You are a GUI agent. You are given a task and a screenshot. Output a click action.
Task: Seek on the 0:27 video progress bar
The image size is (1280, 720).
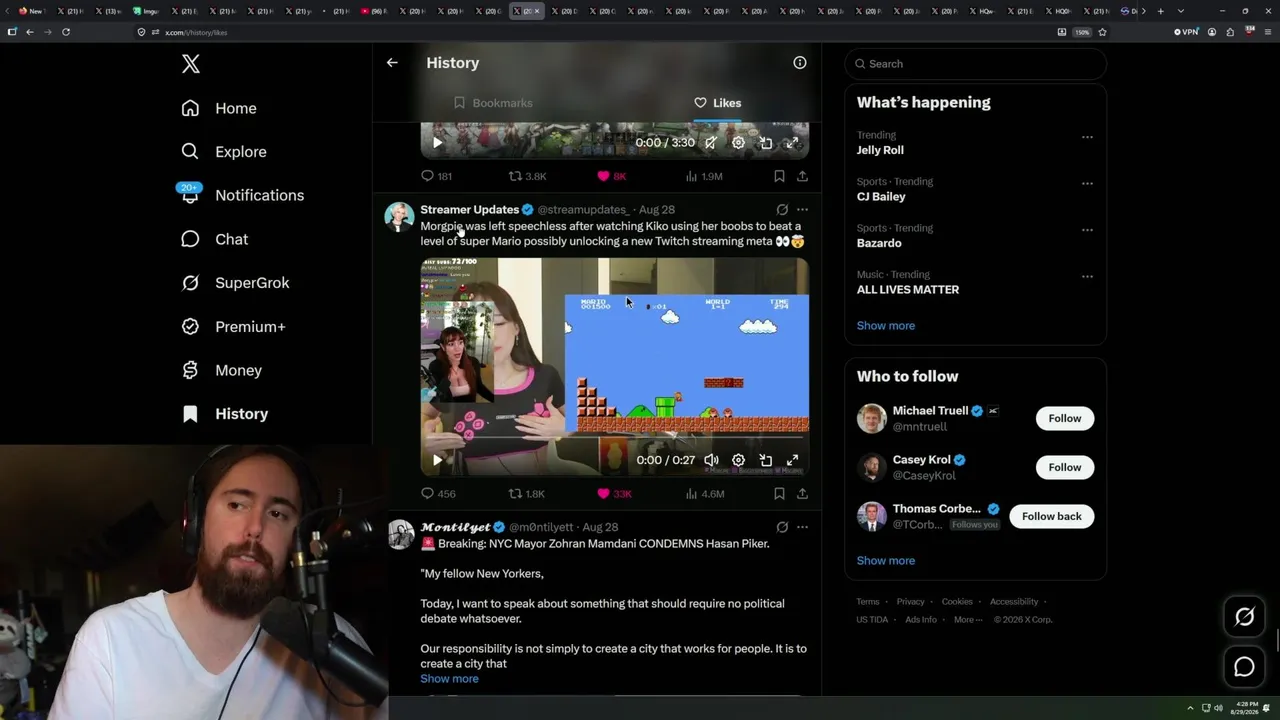tap(614, 438)
